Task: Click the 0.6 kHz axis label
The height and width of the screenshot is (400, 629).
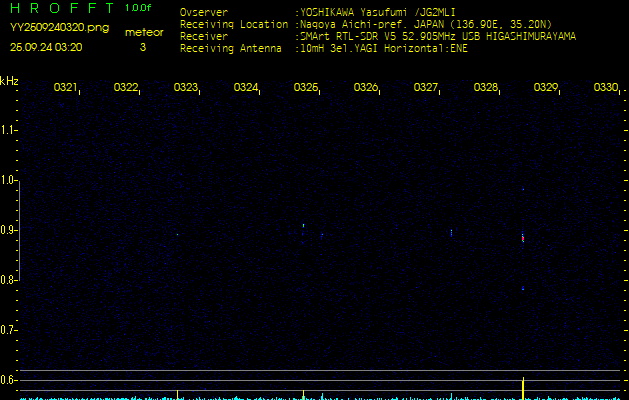Action: coord(8,380)
